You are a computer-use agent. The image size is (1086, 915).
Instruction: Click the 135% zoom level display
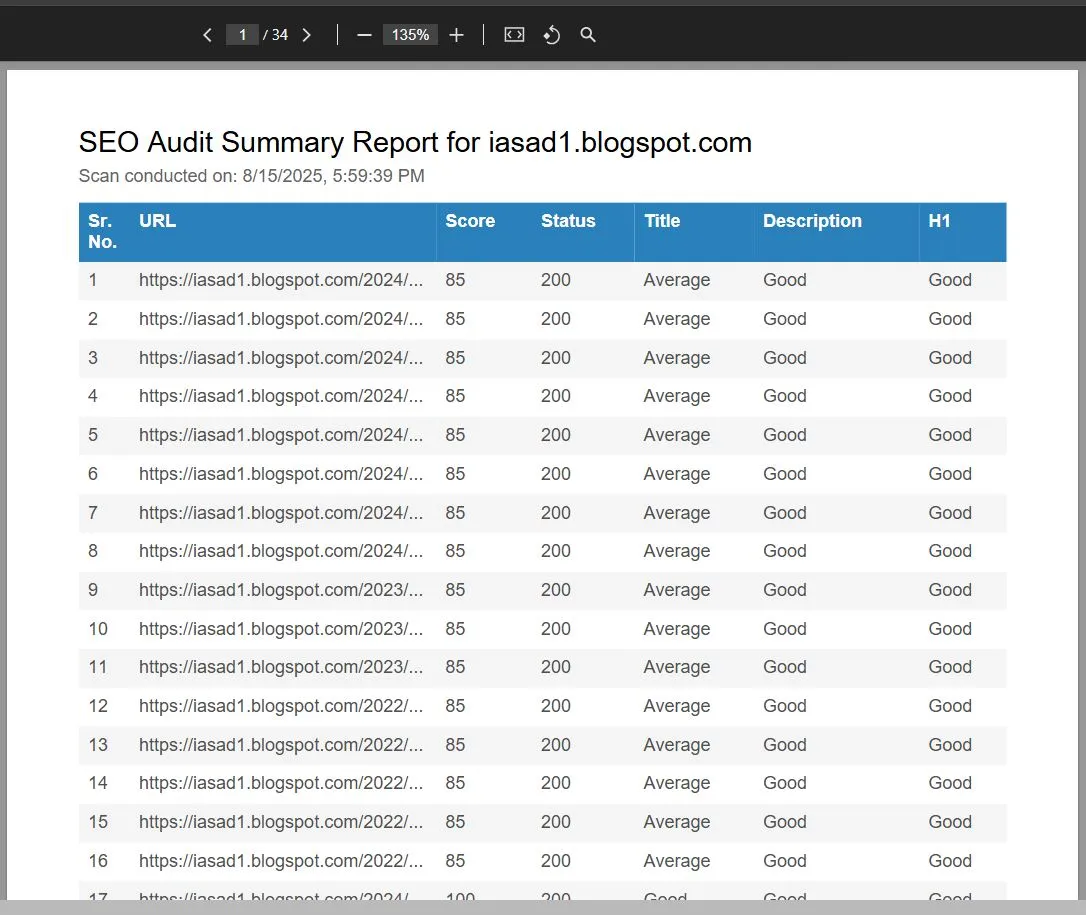(x=410, y=34)
